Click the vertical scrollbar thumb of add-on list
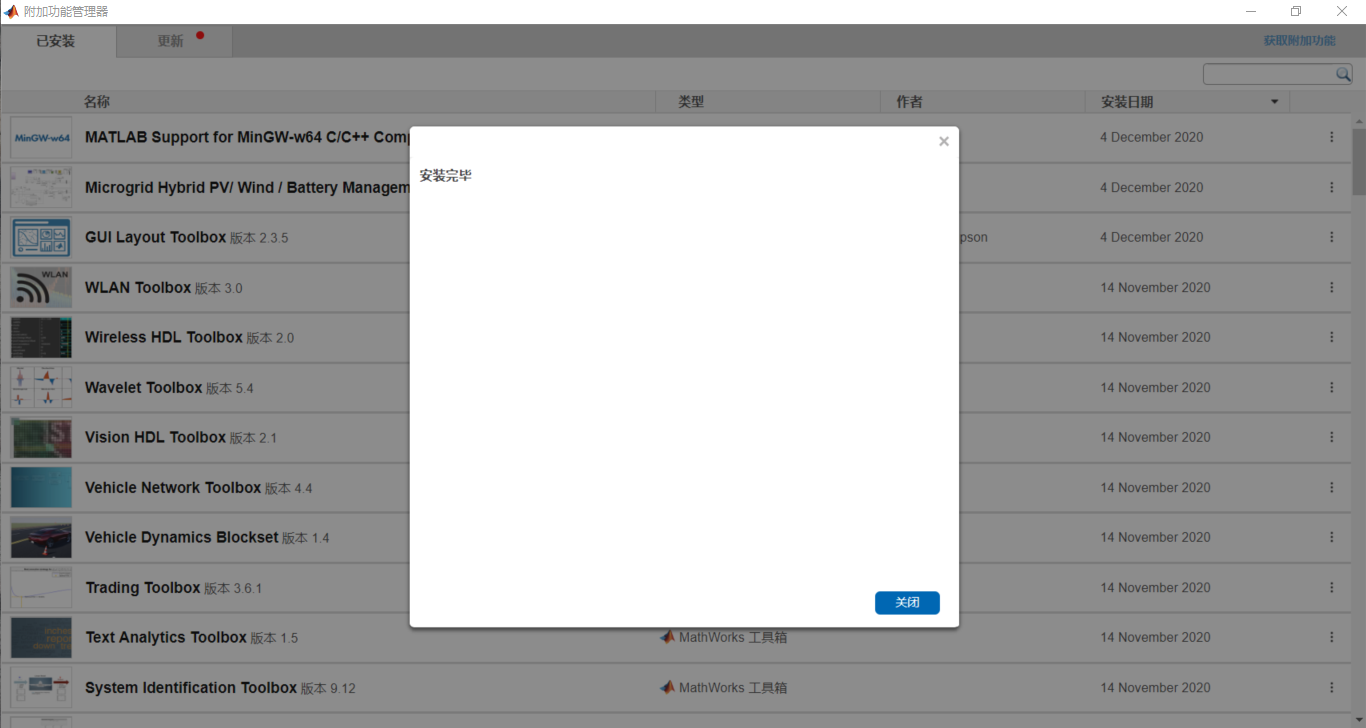Screen dimensions: 1366x728 [1359, 161]
